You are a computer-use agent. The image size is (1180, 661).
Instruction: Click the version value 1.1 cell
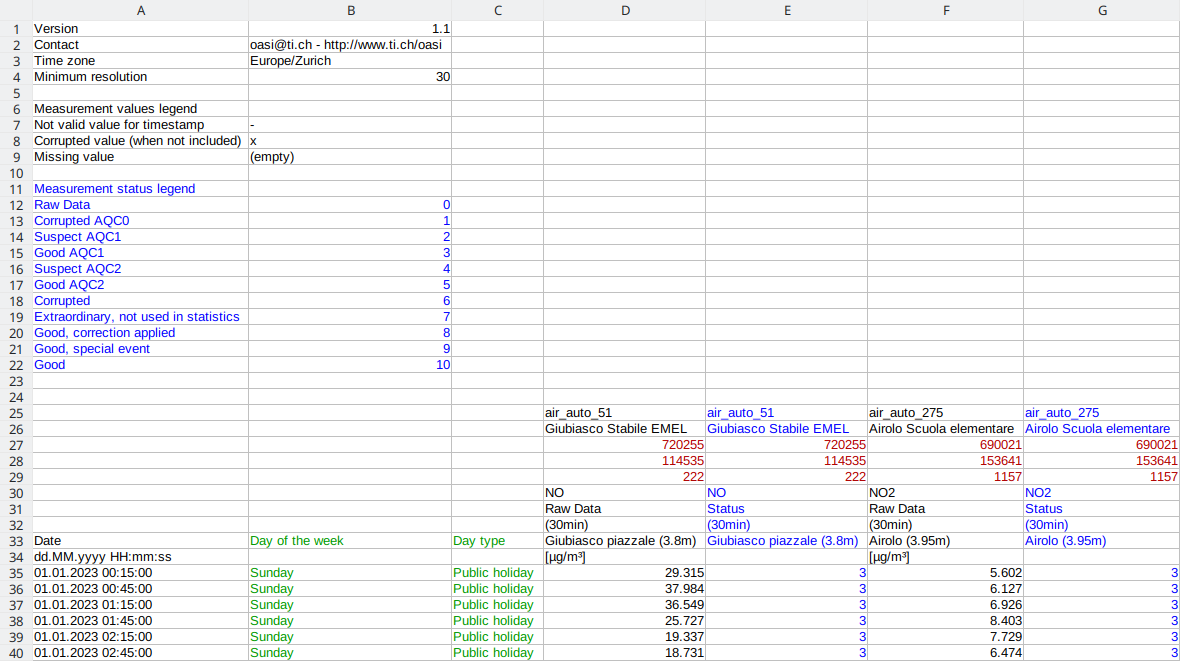[x=350, y=29]
